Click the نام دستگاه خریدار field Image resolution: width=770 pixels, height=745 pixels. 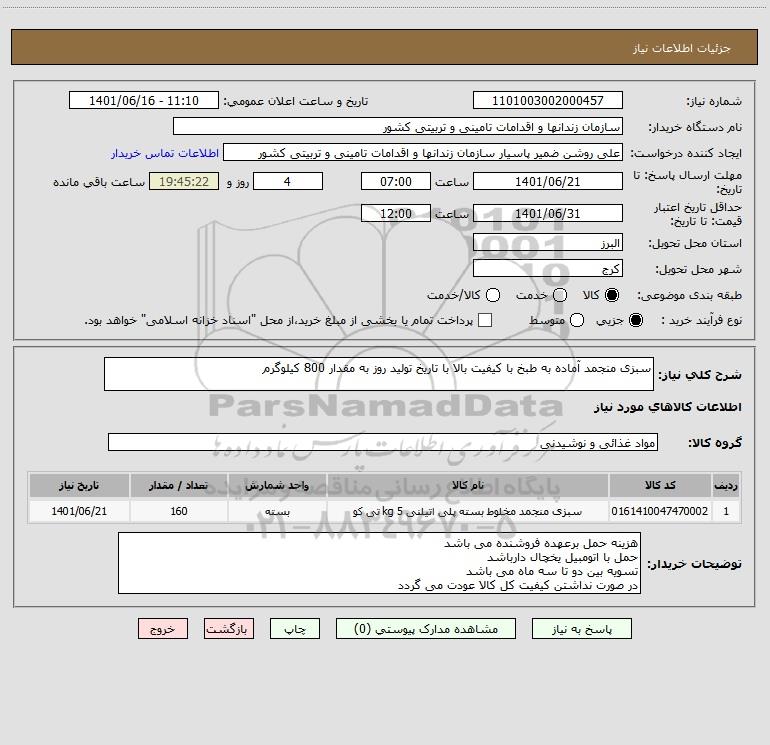coord(398,126)
